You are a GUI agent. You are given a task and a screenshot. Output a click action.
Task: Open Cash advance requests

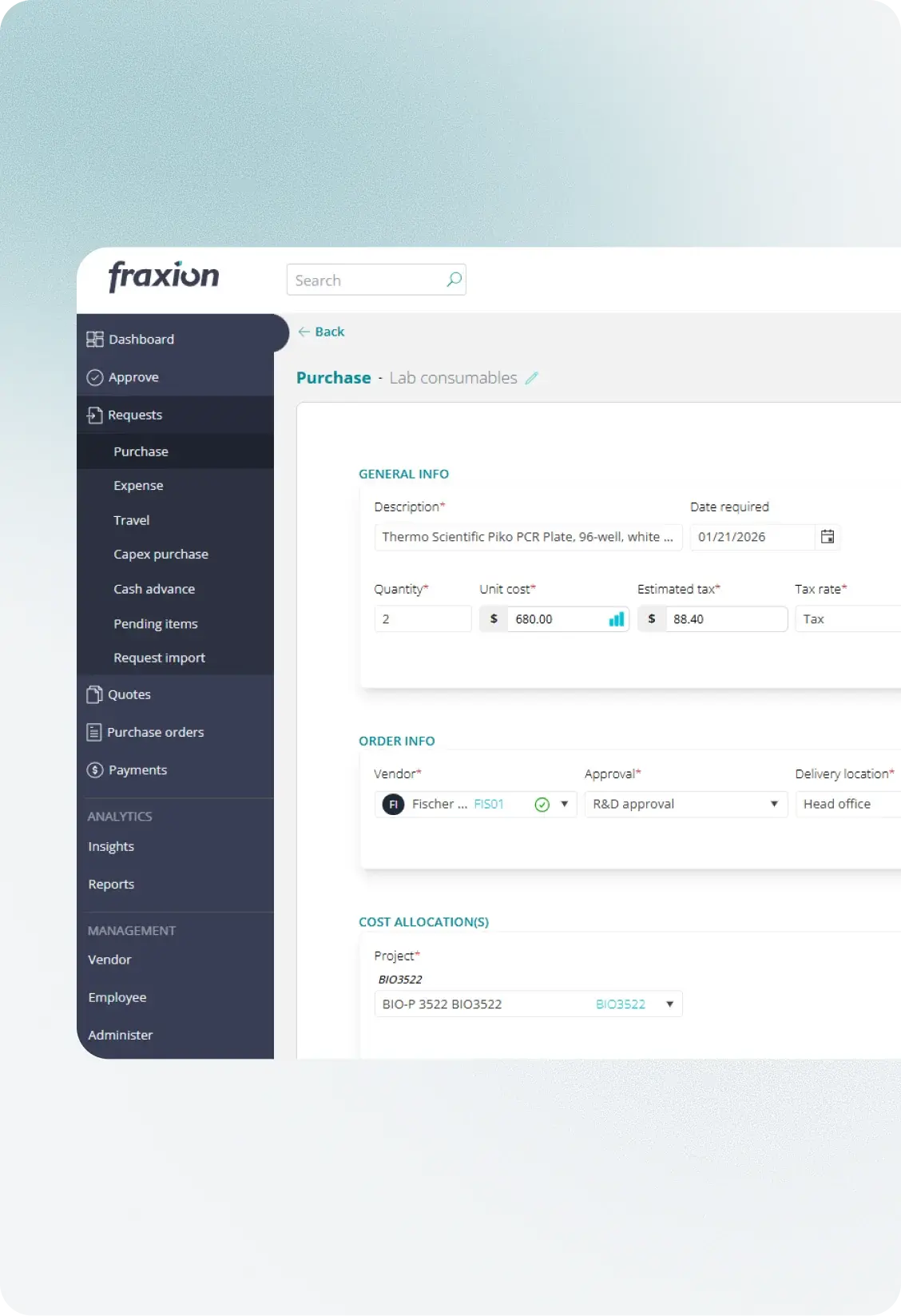point(154,589)
